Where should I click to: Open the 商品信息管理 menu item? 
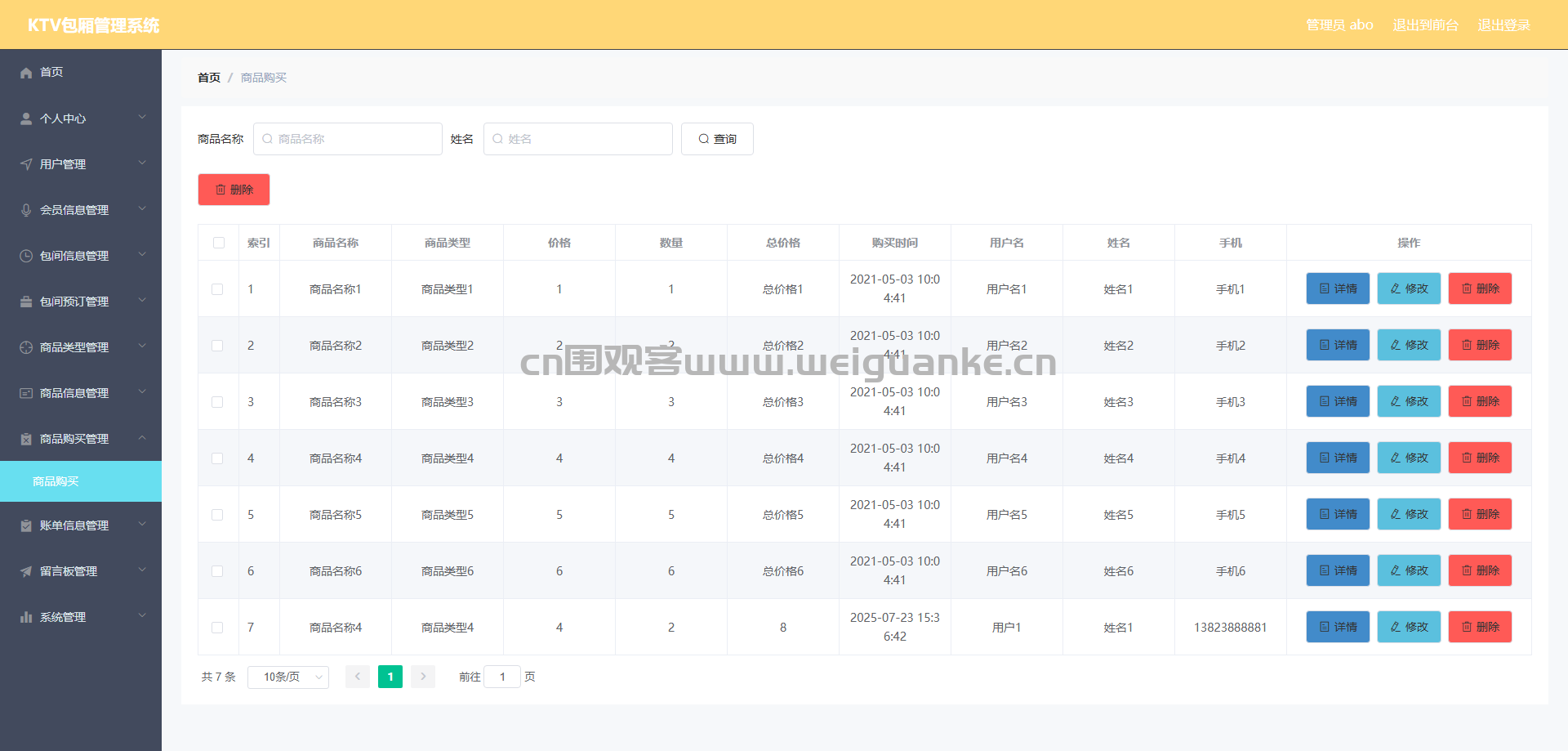pos(81,393)
